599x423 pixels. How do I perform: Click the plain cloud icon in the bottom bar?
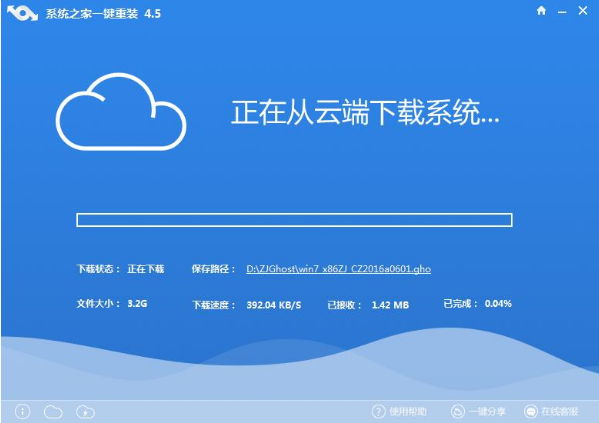(53, 412)
